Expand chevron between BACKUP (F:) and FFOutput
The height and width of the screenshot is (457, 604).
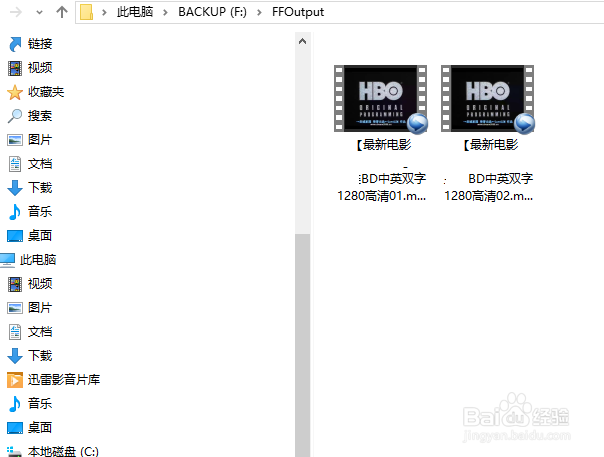[259, 12]
